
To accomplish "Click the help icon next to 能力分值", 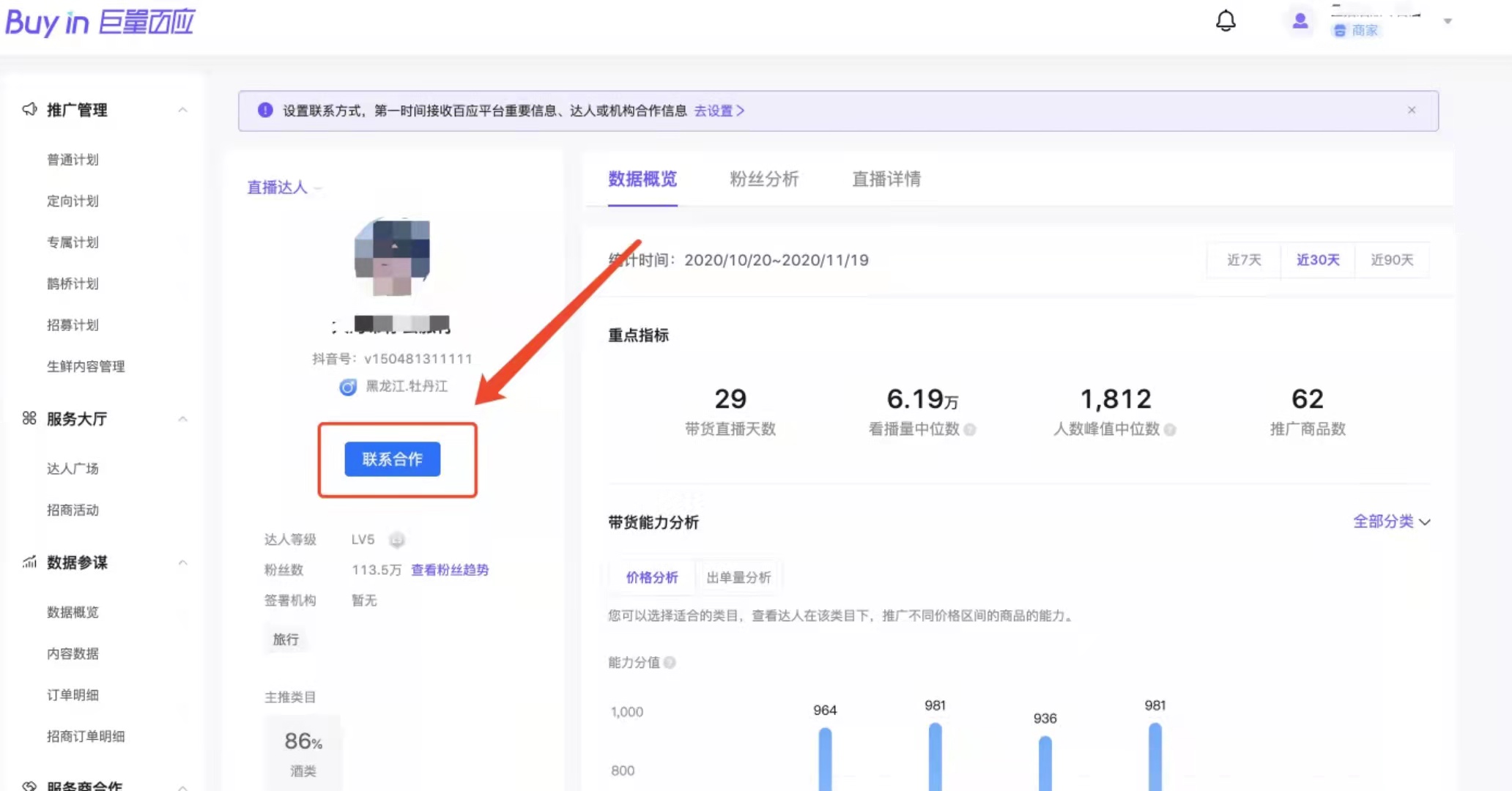I will pyautogui.click(x=670, y=663).
